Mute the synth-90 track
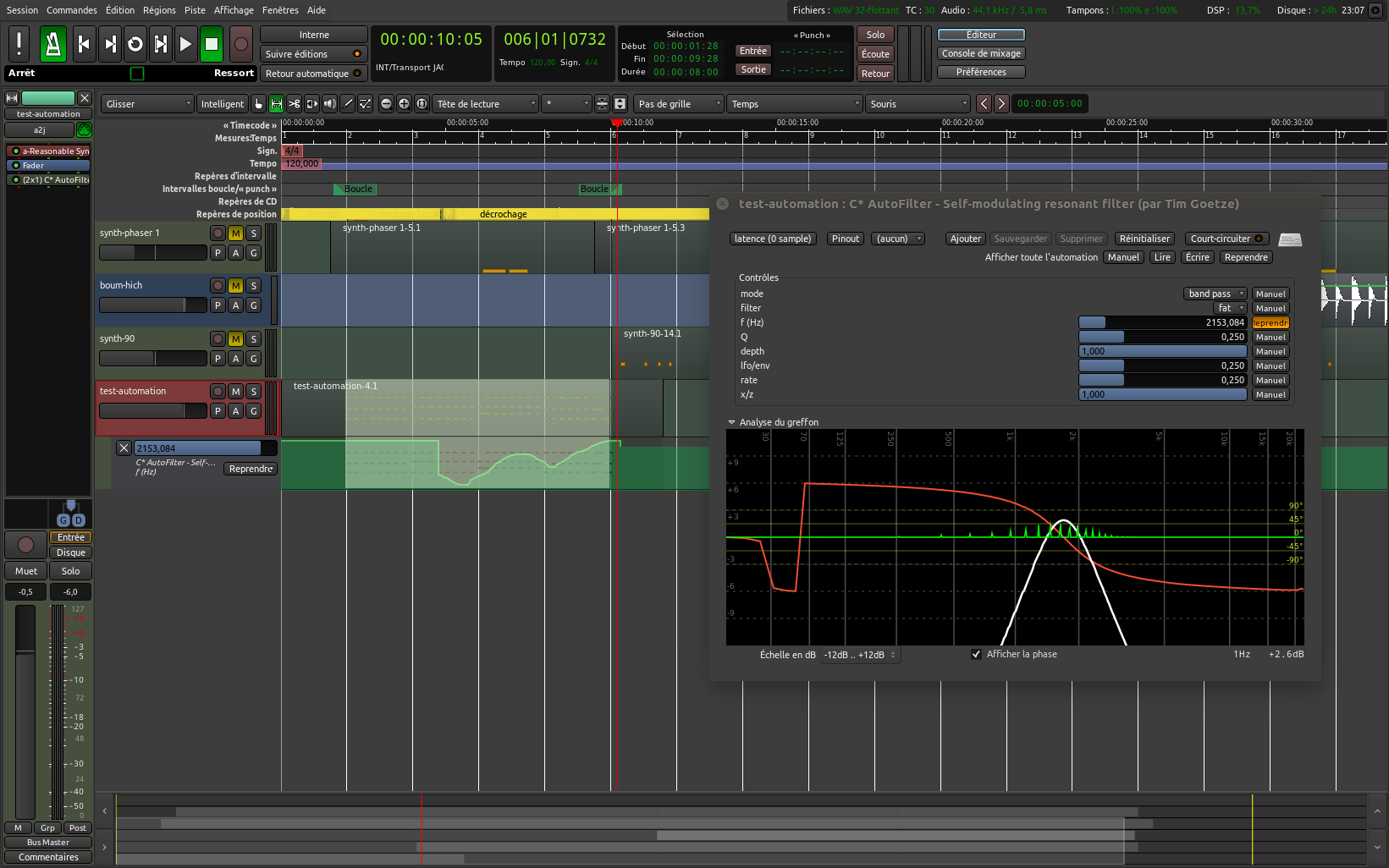 point(235,339)
